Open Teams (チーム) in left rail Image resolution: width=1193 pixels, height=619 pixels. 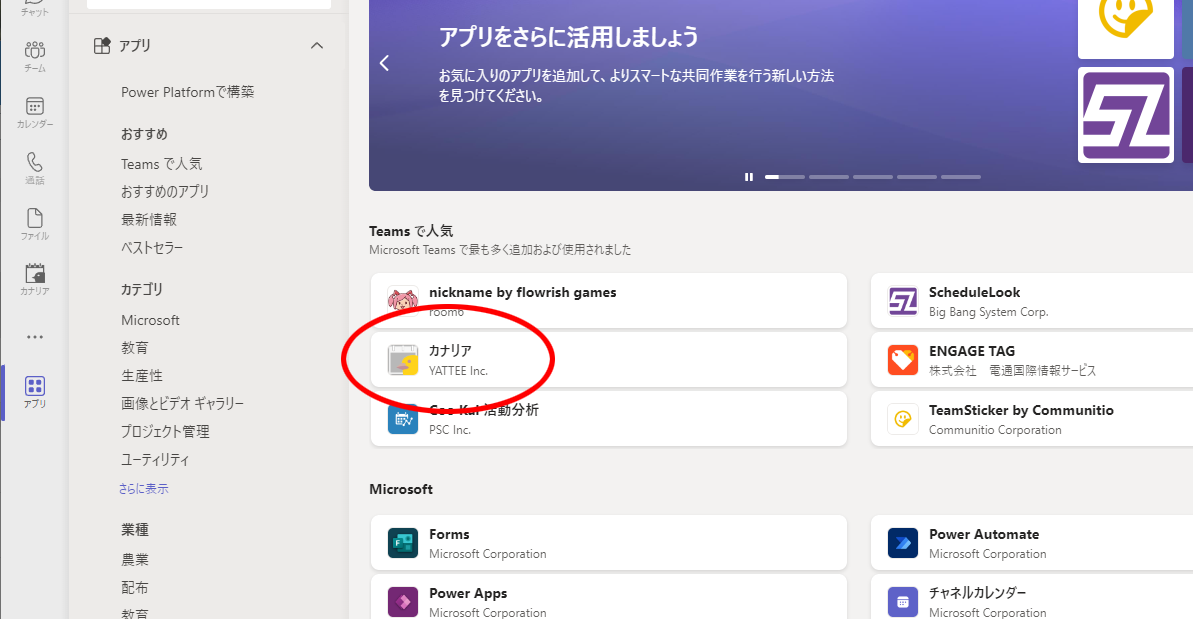tap(35, 57)
